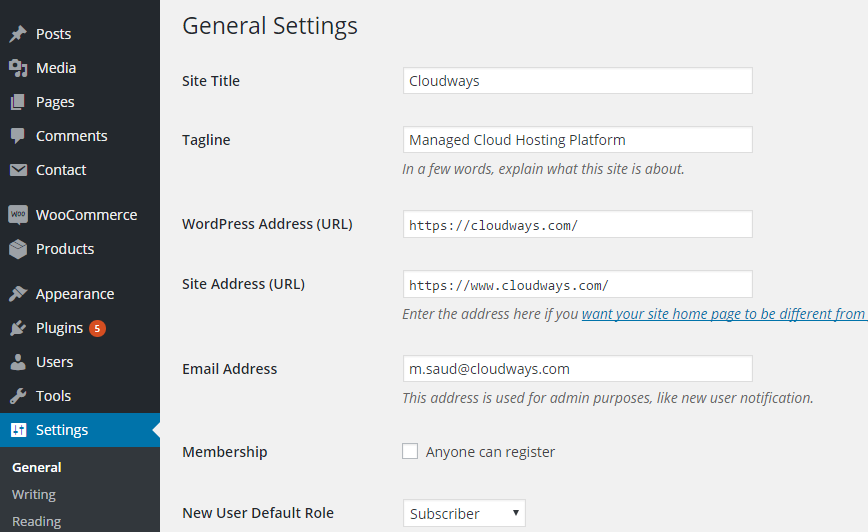Open the Plugins menu item

[x=59, y=328]
